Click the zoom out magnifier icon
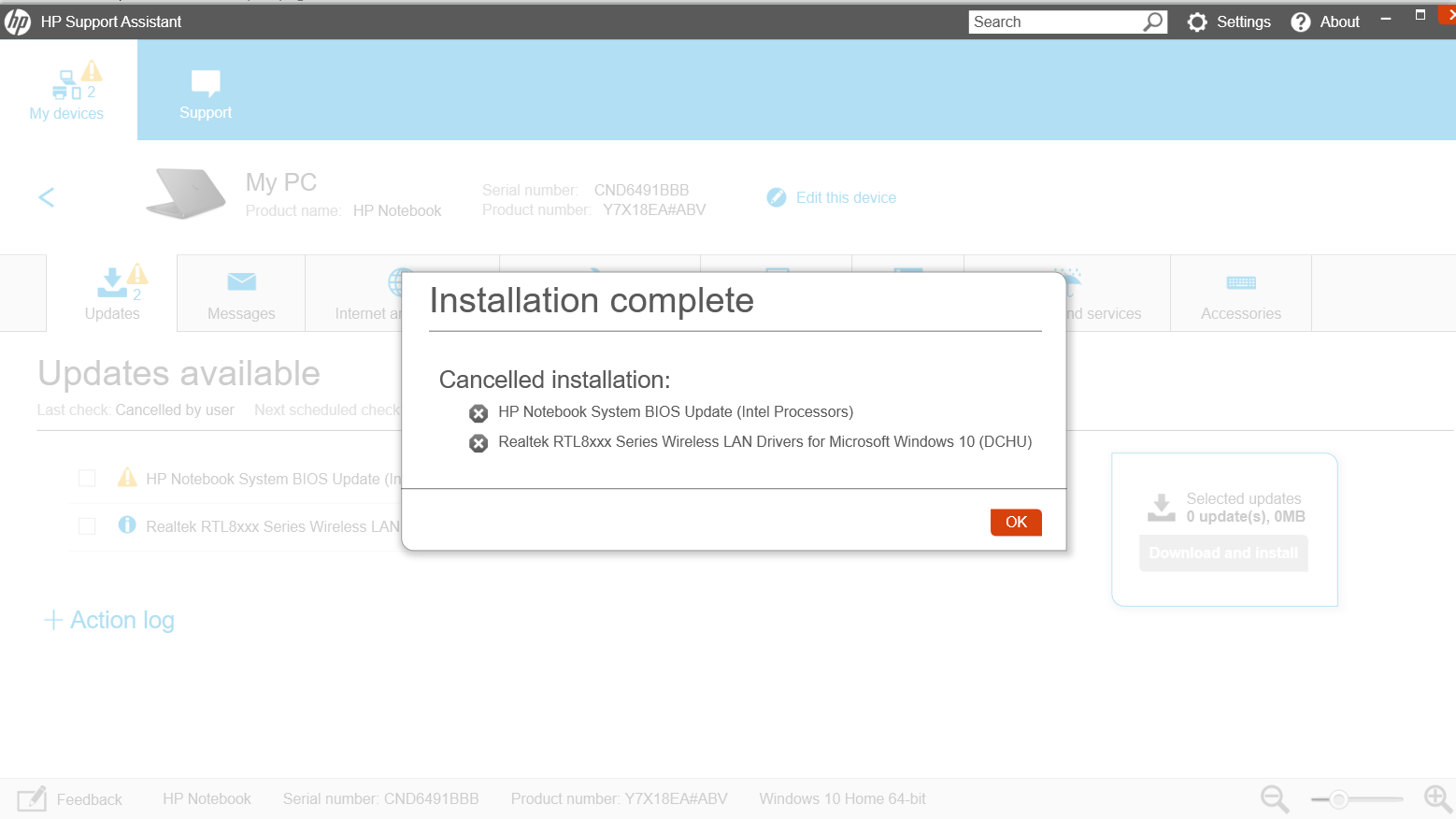The height and width of the screenshot is (819, 1456). click(1275, 799)
